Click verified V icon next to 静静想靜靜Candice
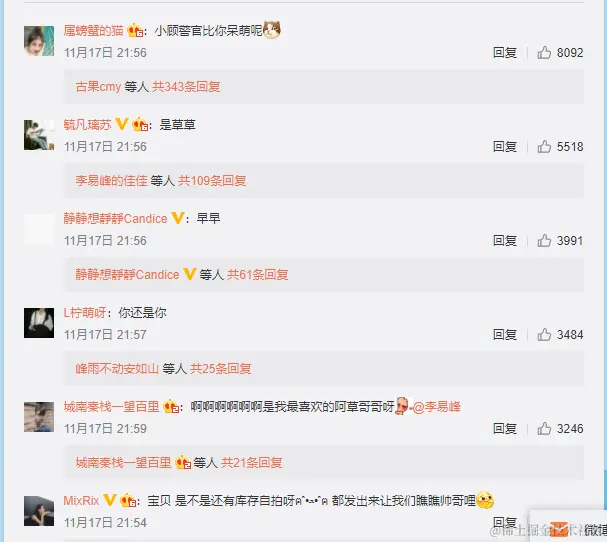 pyautogui.click(x=178, y=218)
